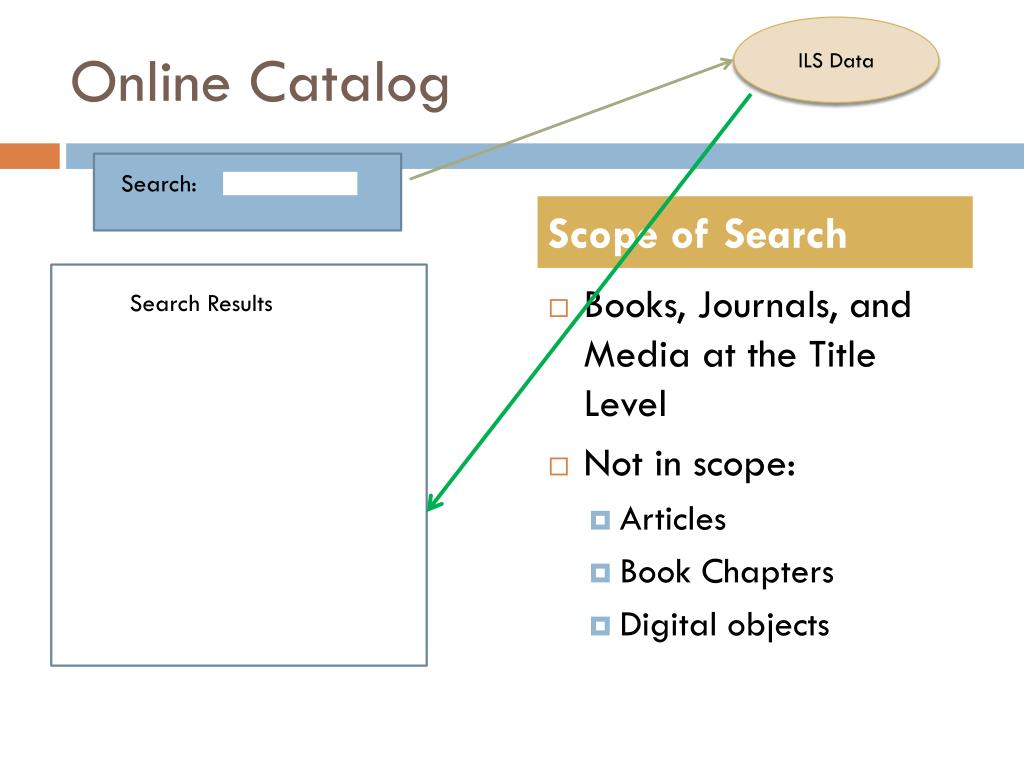Click the square bullet next to Digital objects
Image resolution: width=1024 pixels, height=768 pixels.
600,626
